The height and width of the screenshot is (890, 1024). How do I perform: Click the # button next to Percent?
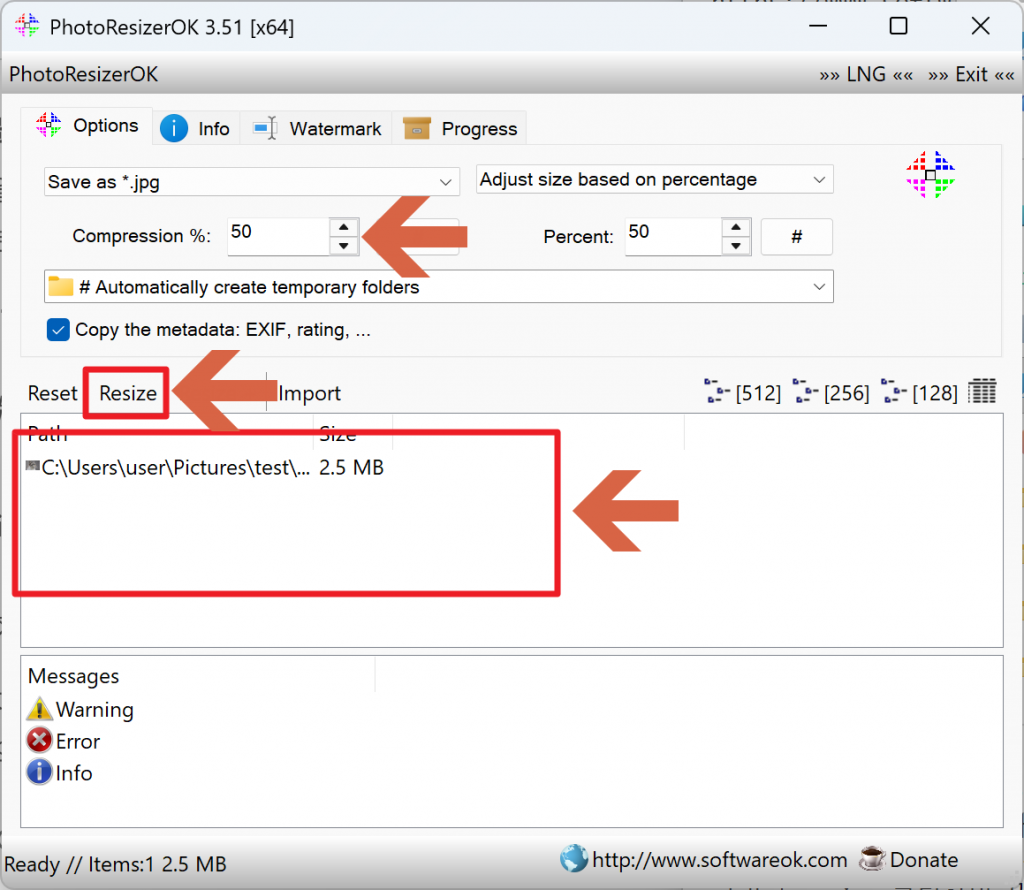(x=797, y=236)
